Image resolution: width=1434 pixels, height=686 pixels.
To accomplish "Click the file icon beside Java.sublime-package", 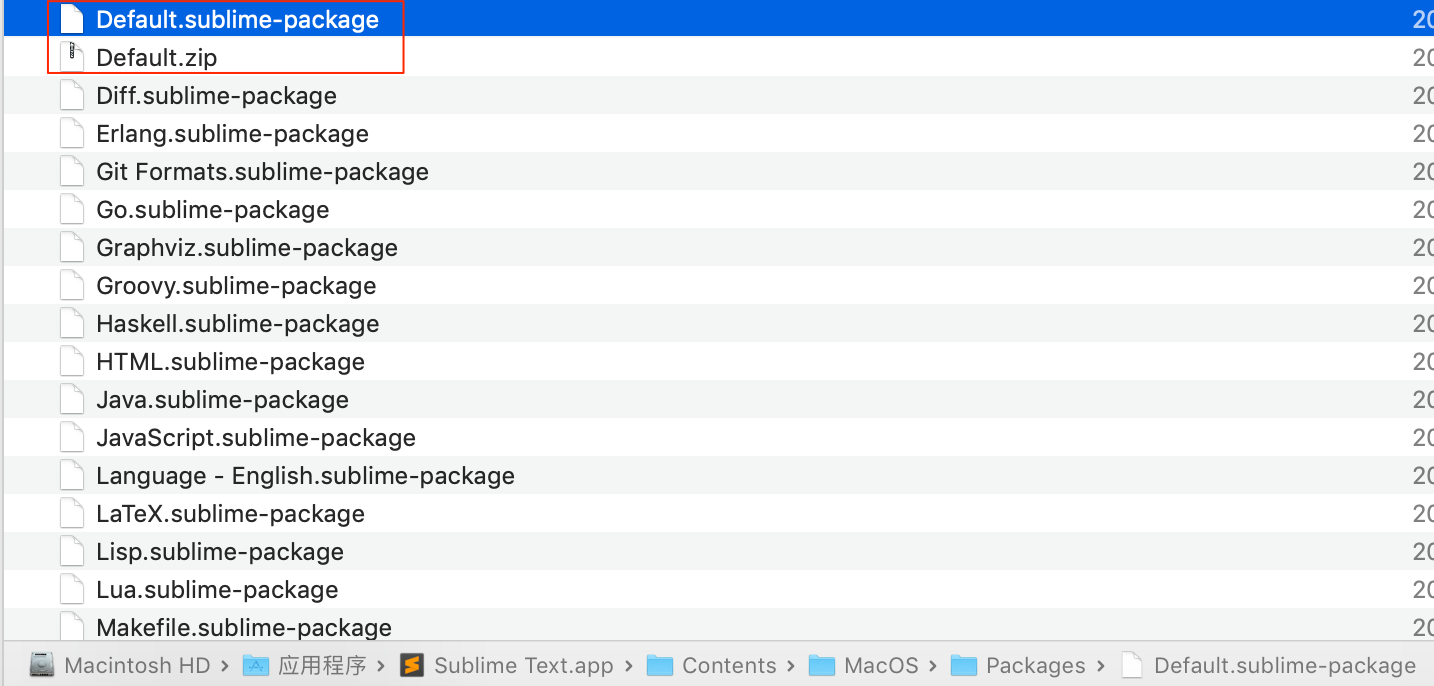I will tap(72, 399).
